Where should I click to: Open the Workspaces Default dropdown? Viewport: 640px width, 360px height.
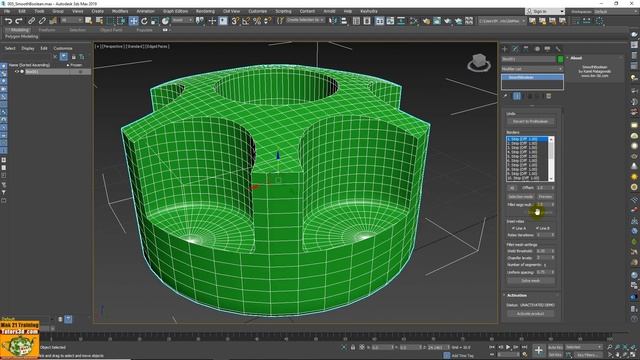click(615, 11)
